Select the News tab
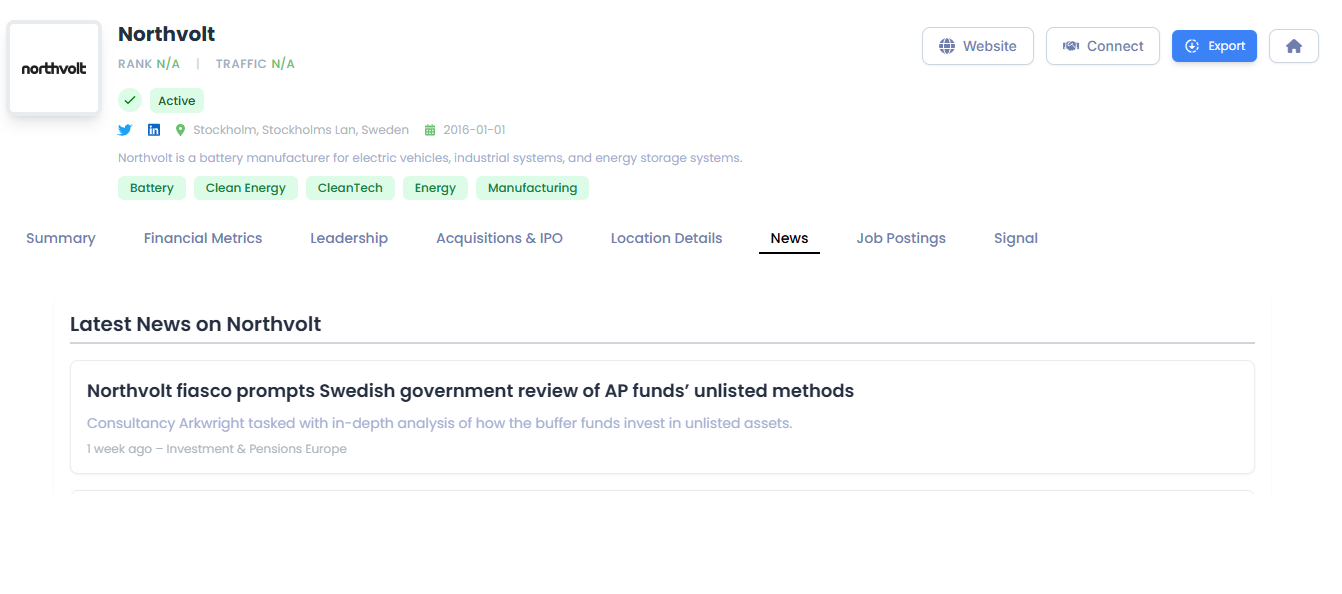Screen dimensions: 1342x594 789,238
